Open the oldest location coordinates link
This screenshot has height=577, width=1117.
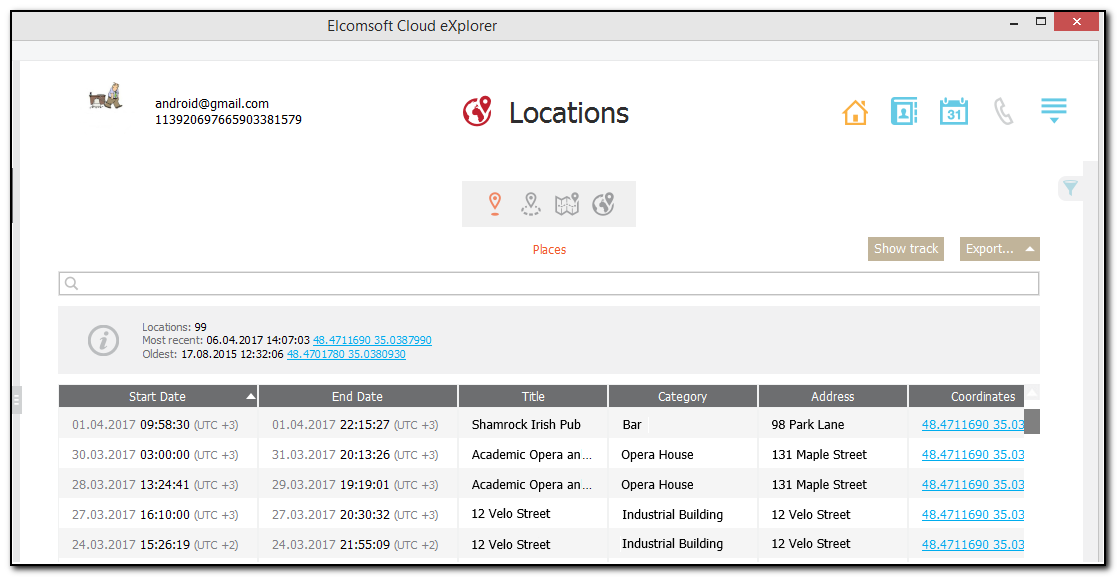[x=346, y=354]
